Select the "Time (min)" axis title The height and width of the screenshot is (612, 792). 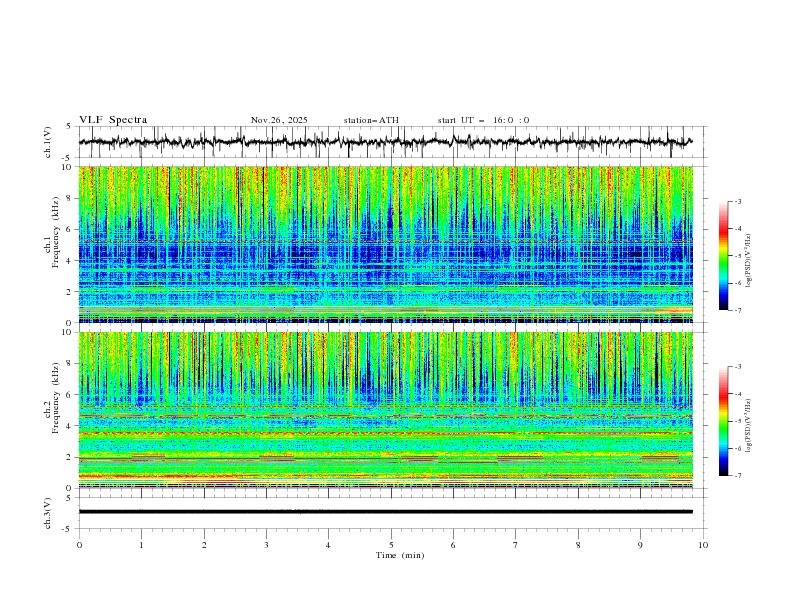coord(400,555)
